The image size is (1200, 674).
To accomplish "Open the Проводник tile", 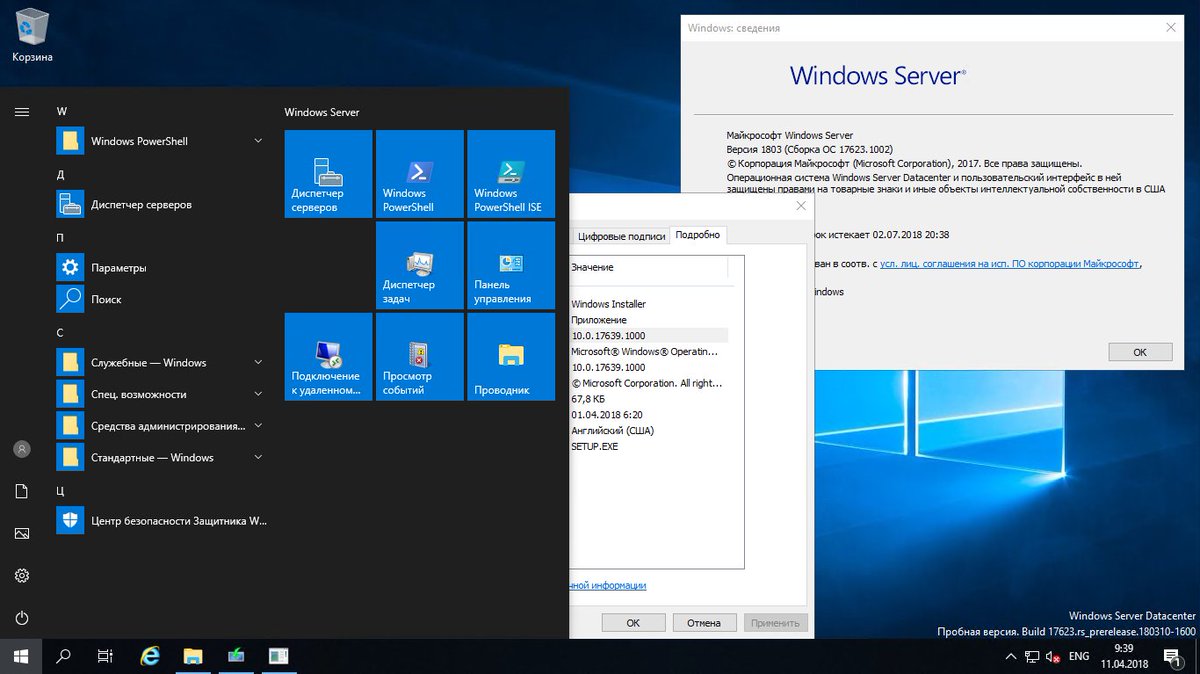I will (511, 356).
